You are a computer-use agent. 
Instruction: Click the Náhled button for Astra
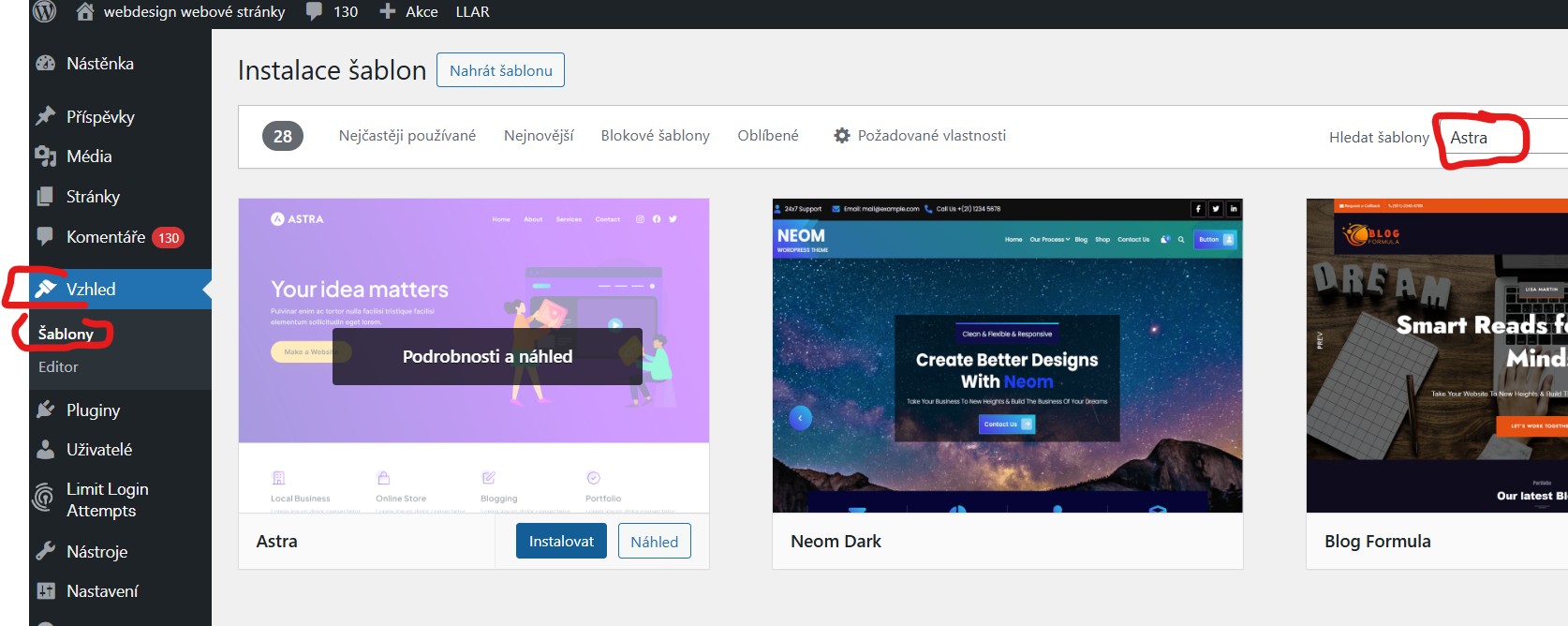(654, 542)
